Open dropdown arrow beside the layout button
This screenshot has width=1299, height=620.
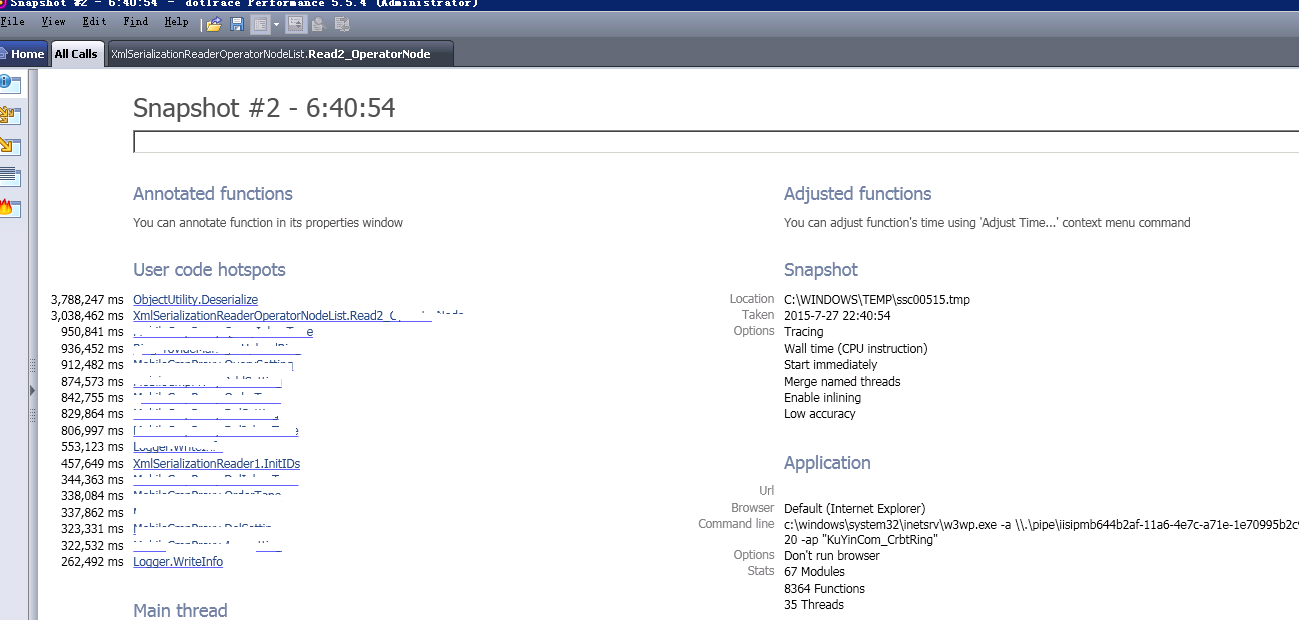click(x=276, y=23)
